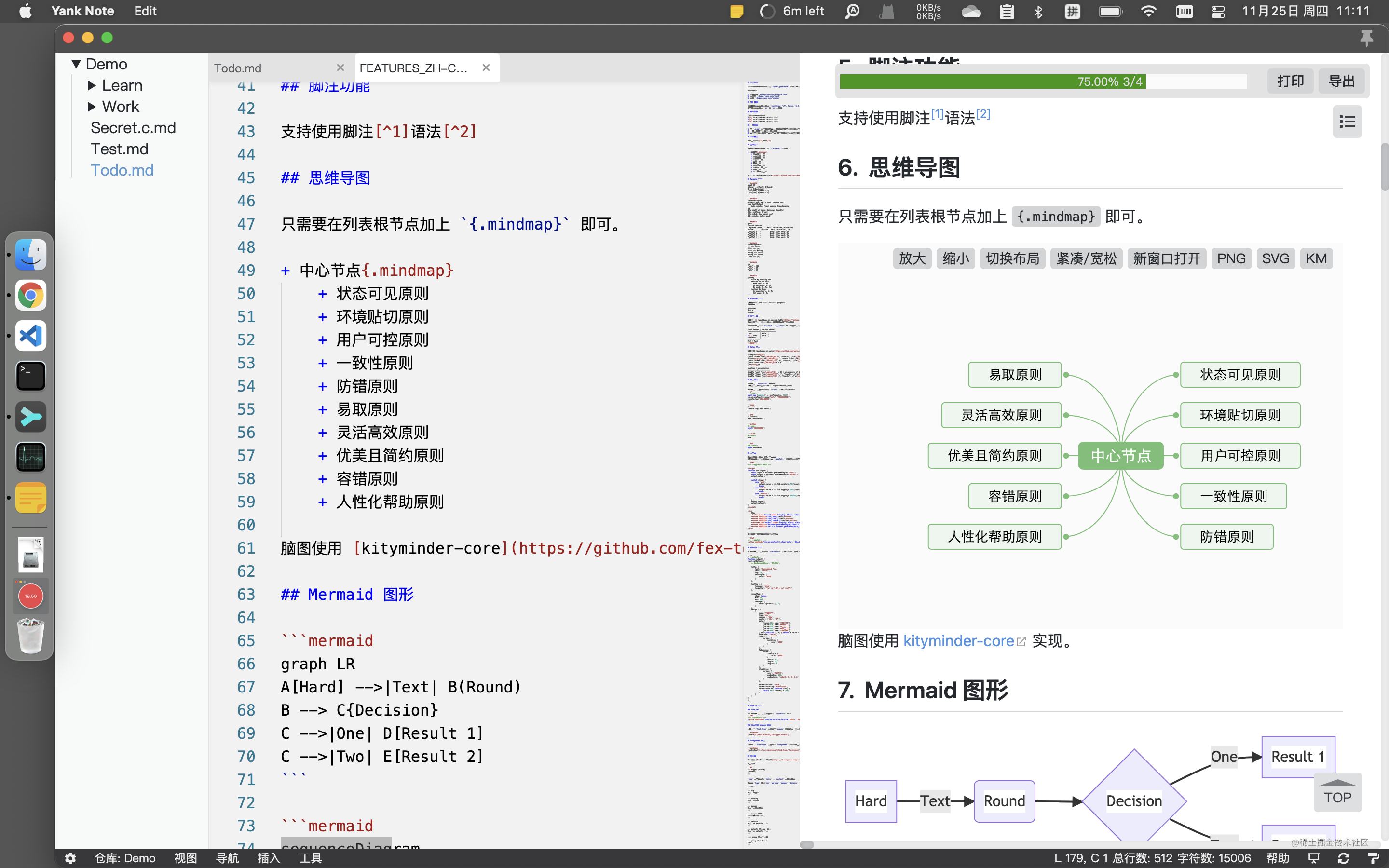The height and width of the screenshot is (868, 1389).
Task: Click the 导出 export button
Action: click(x=1341, y=81)
